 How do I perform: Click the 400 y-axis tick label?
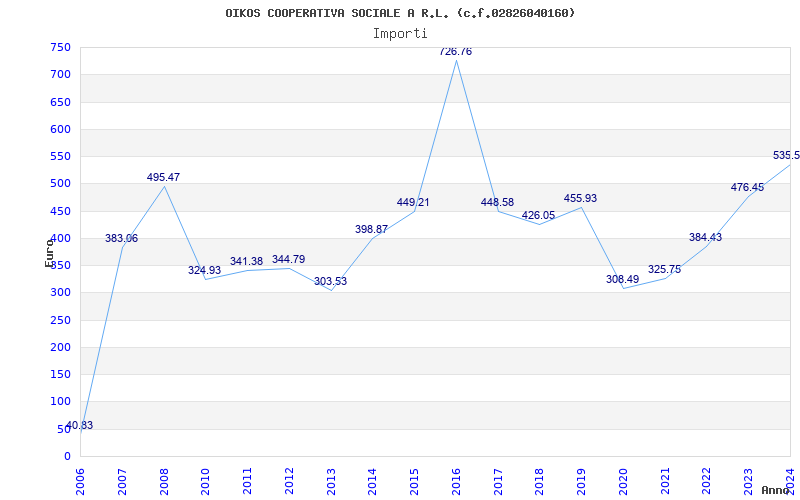pos(60,239)
